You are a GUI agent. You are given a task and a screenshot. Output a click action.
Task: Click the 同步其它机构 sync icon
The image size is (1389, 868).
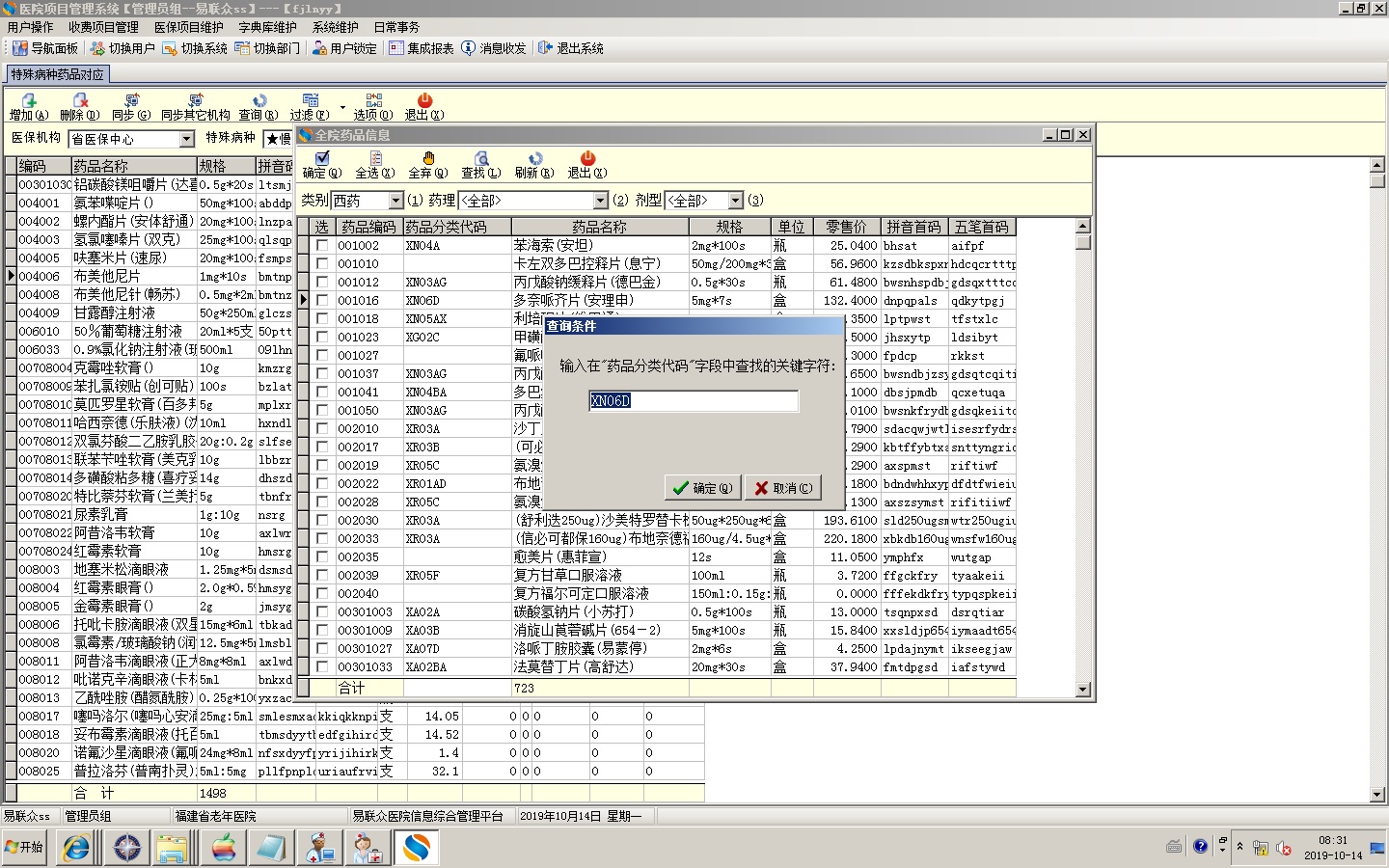(196, 101)
